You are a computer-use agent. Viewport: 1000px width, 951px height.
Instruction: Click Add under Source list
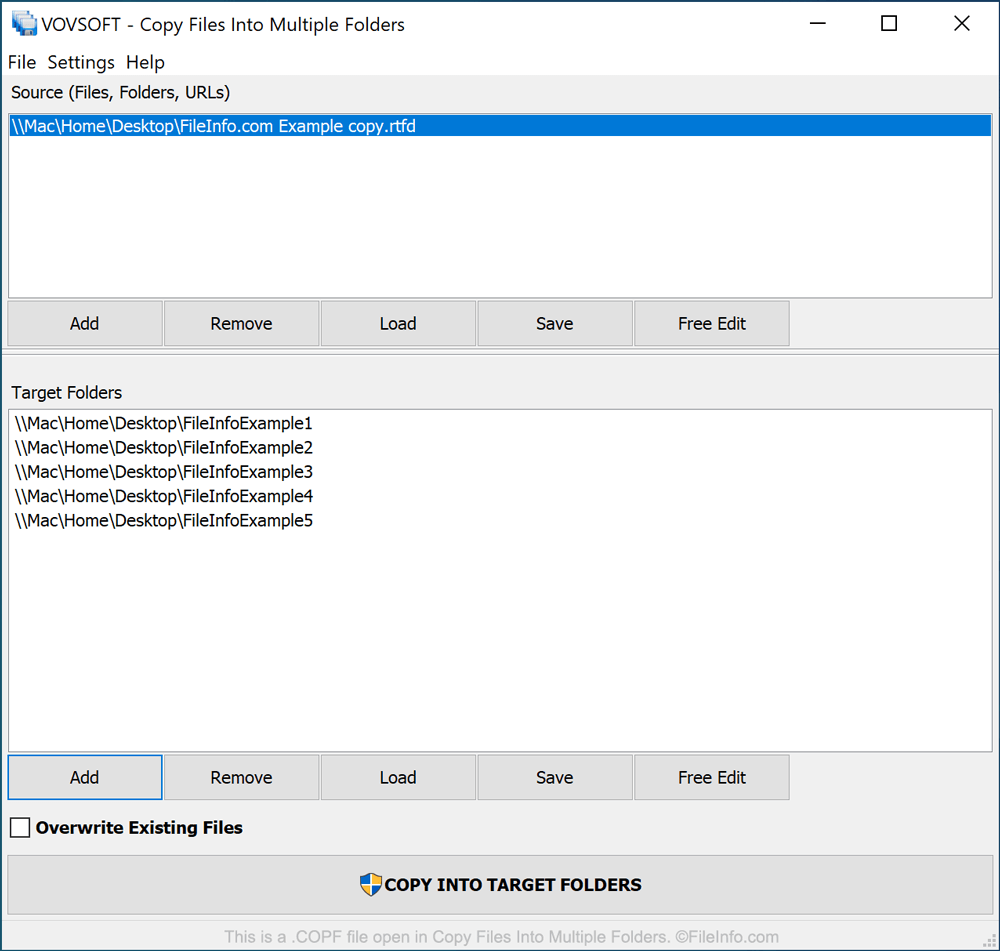84,323
